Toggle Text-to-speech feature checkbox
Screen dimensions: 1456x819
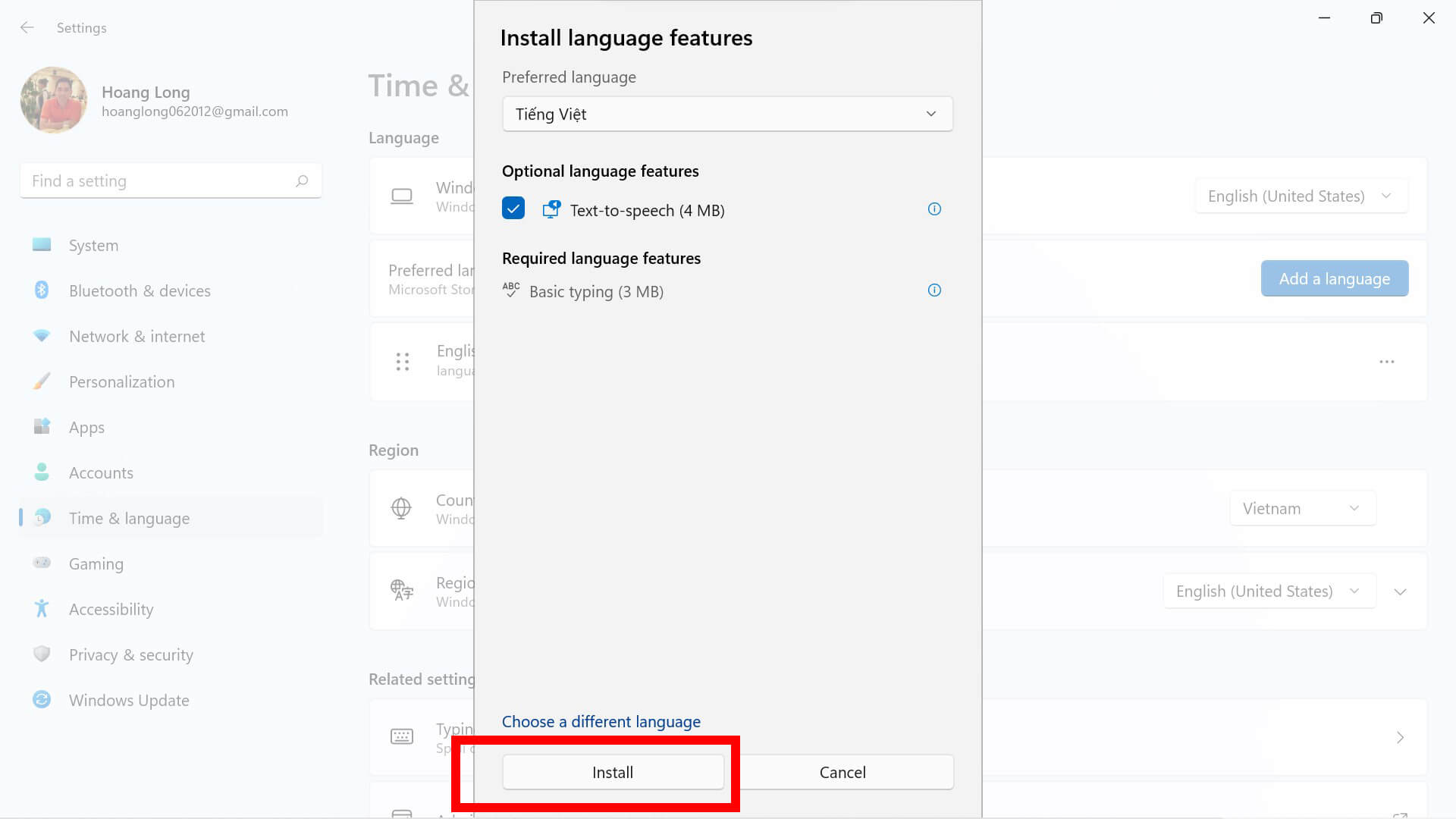(513, 208)
